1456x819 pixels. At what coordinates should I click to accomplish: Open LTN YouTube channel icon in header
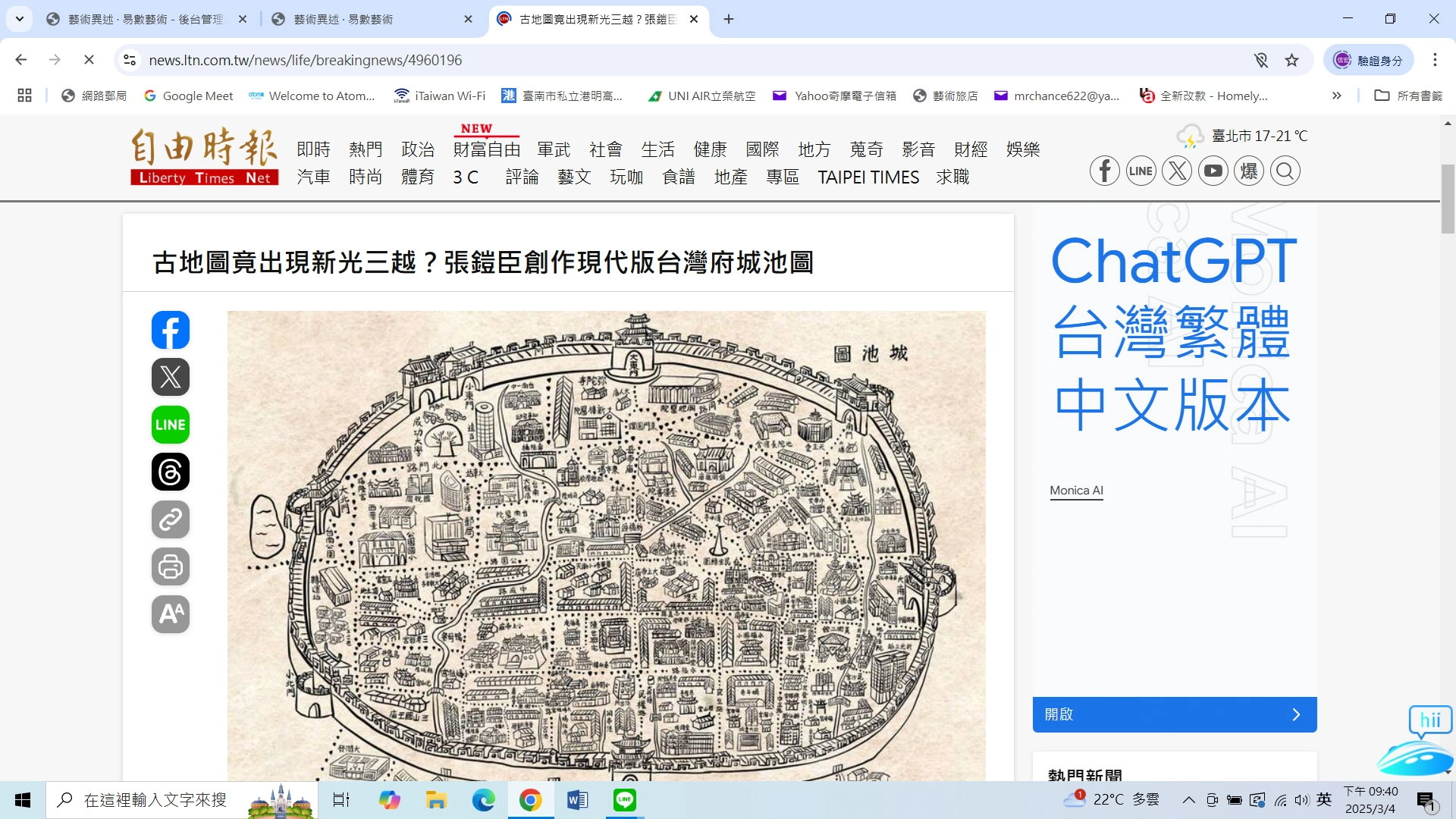tap(1213, 171)
